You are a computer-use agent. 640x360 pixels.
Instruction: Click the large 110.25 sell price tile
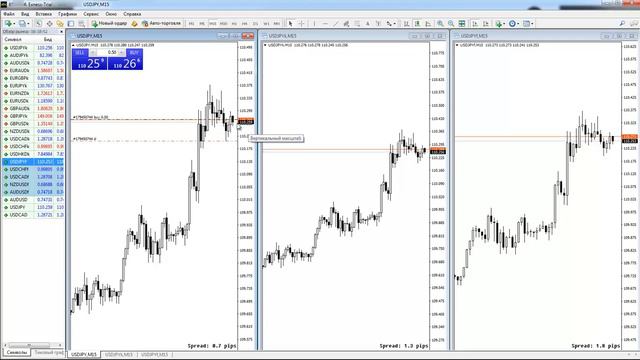click(x=89, y=63)
